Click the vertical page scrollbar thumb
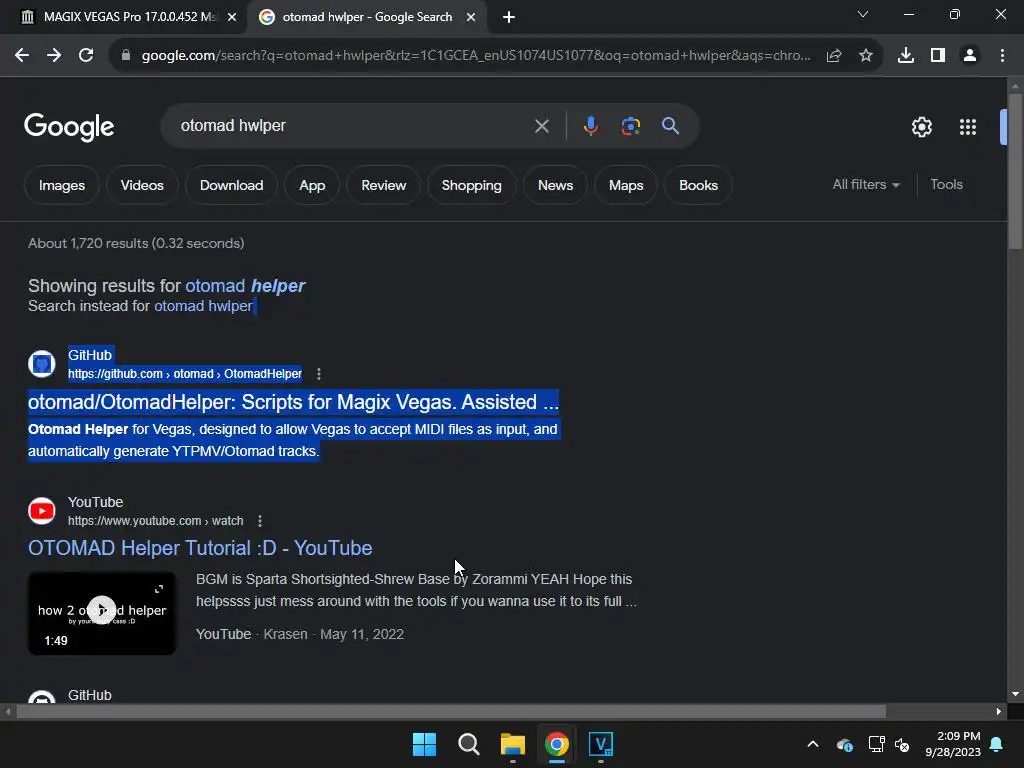Screen dimensions: 1024x768 pos(1014,171)
